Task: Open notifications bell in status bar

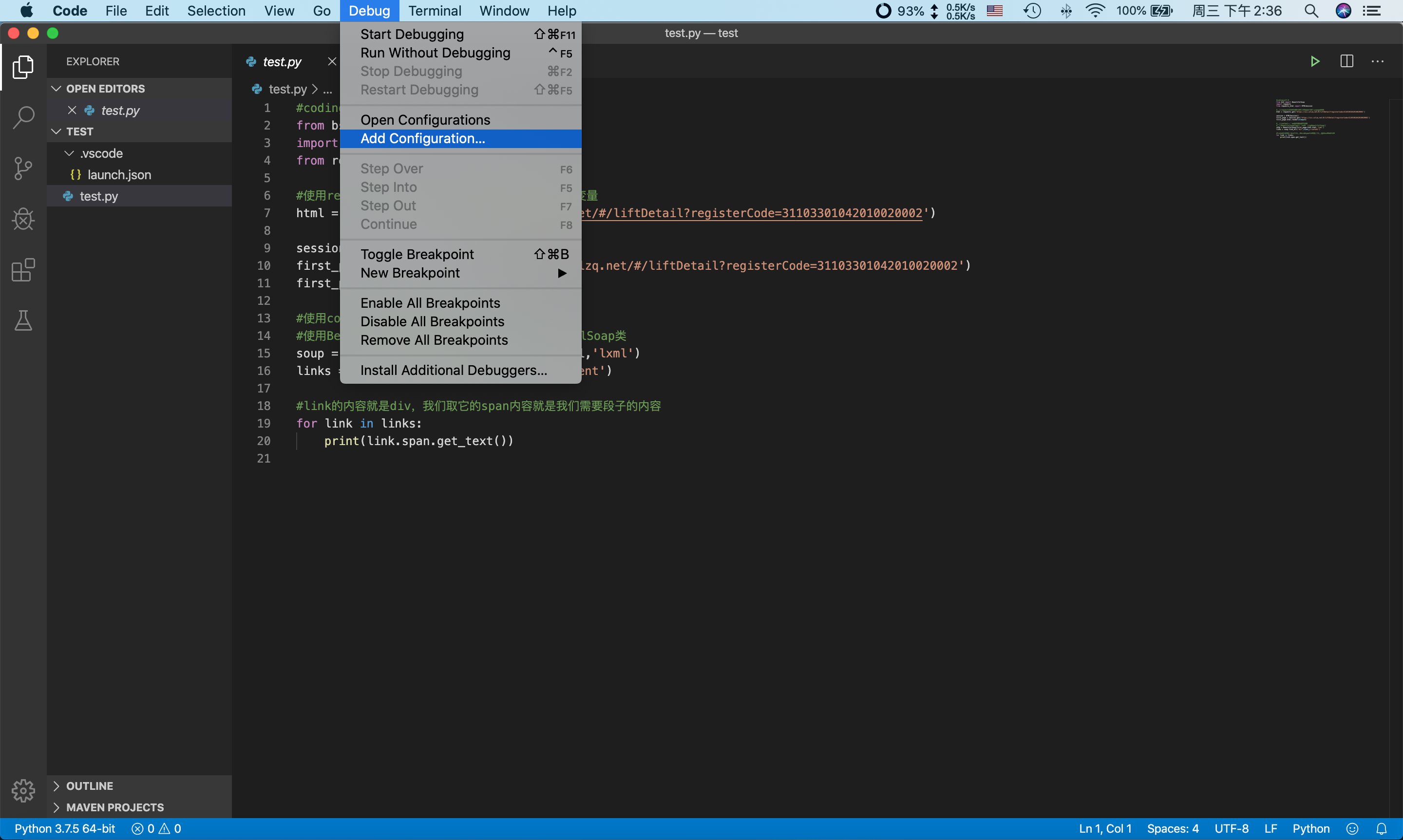Action: click(x=1382, y=829)
